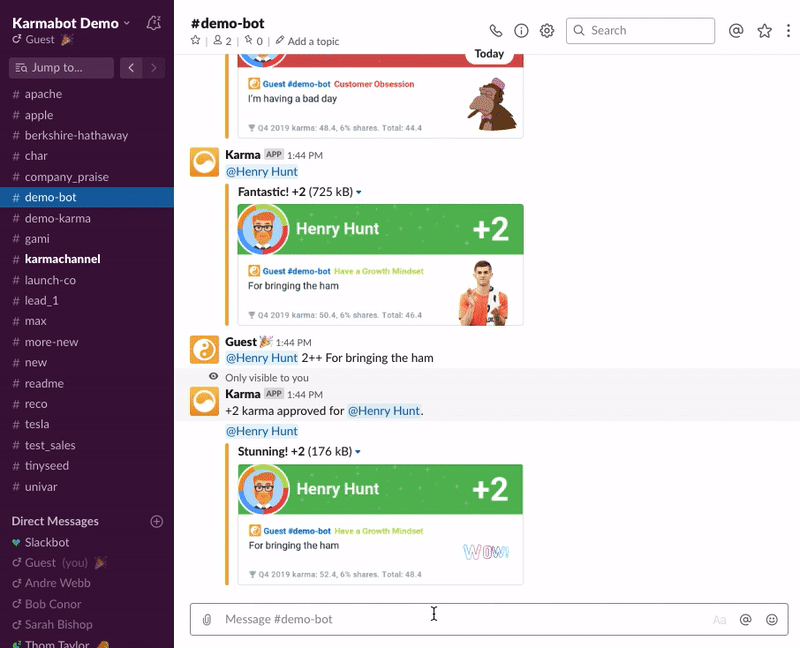Click @Henry Hunt mention above Fantastic card

click(x=262, y=172)
